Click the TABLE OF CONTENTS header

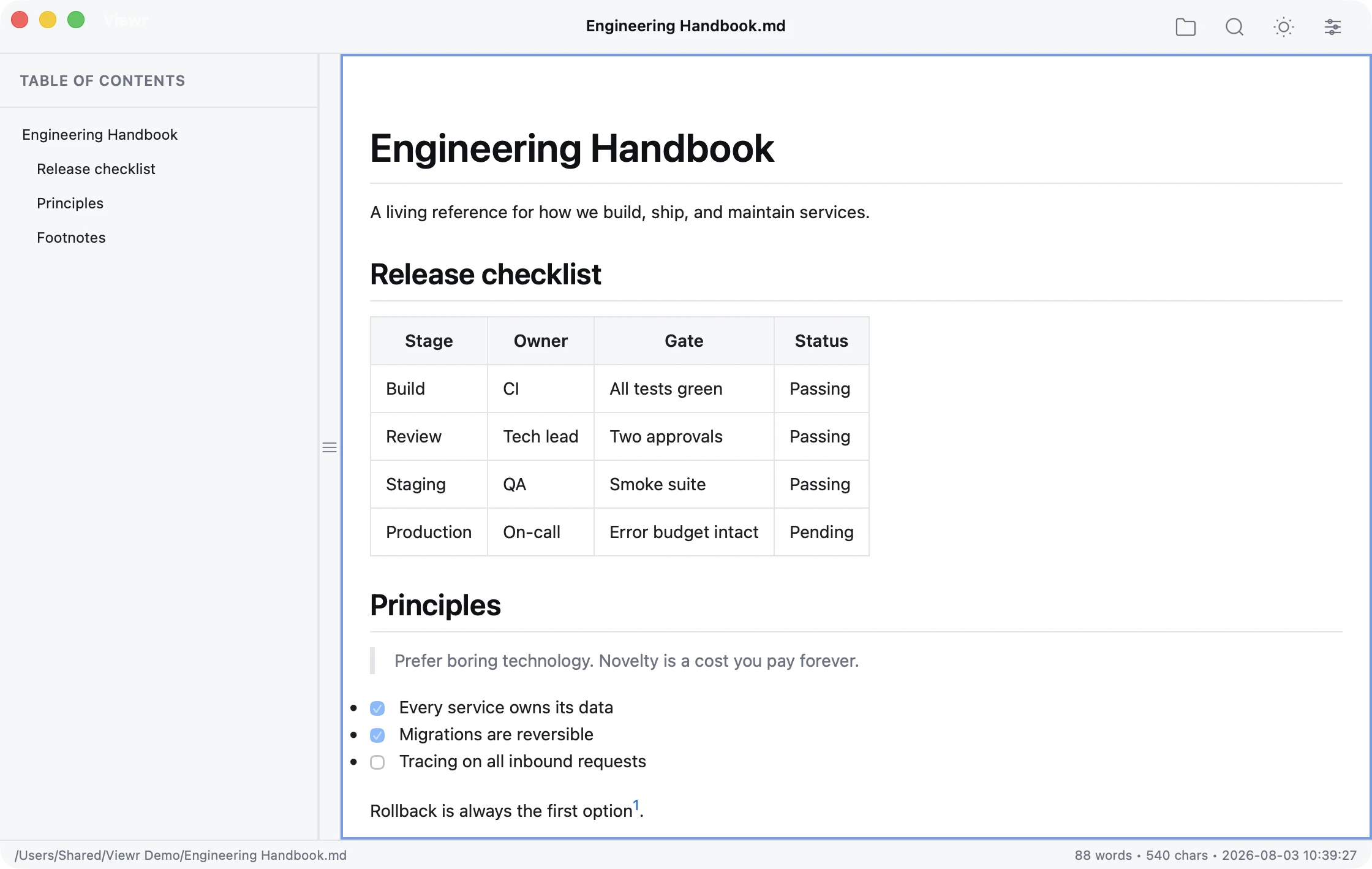[x=102, y=81]
